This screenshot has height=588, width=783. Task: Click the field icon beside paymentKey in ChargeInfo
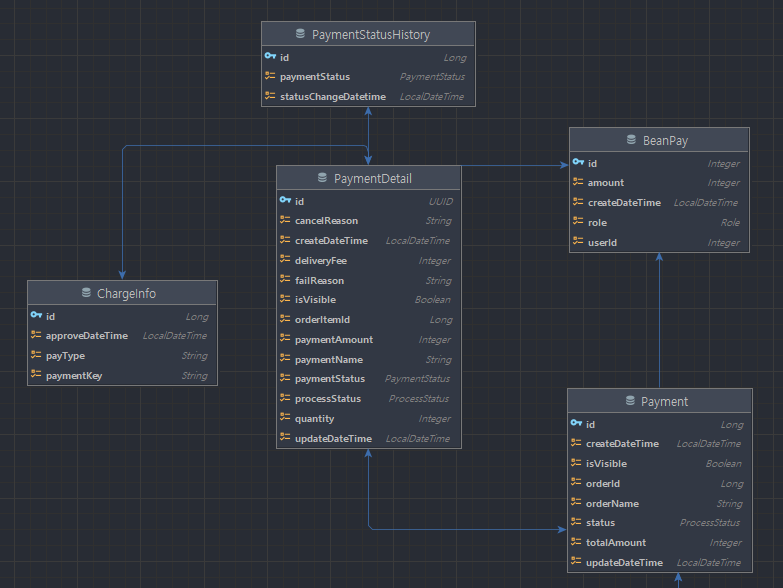pos(36,376)
